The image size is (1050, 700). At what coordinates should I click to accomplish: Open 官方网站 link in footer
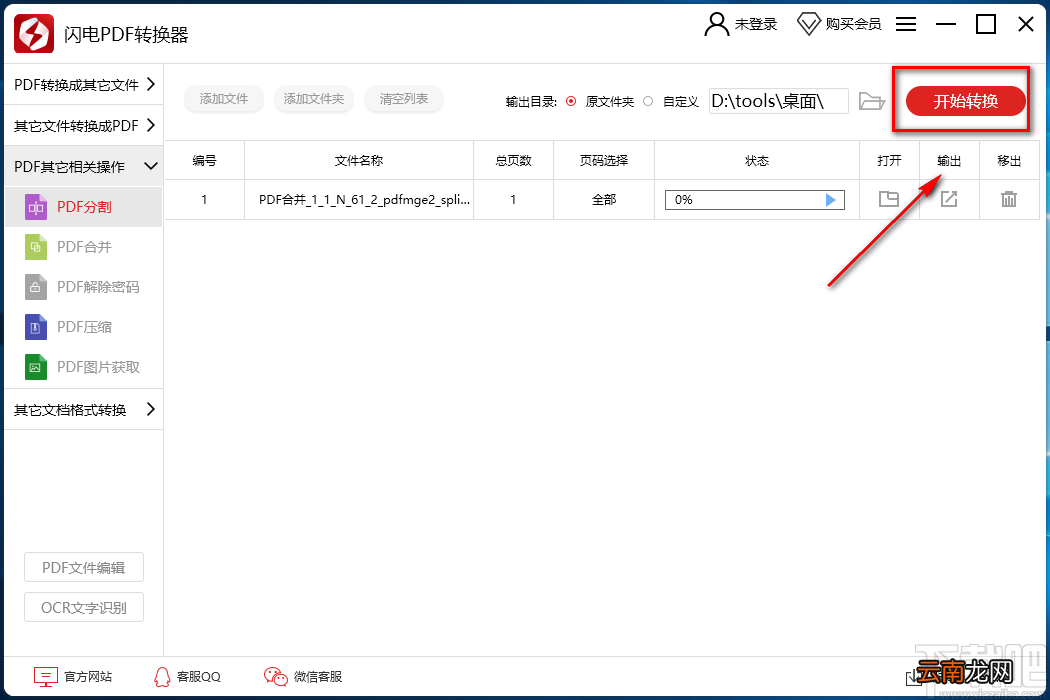point(73,677)
